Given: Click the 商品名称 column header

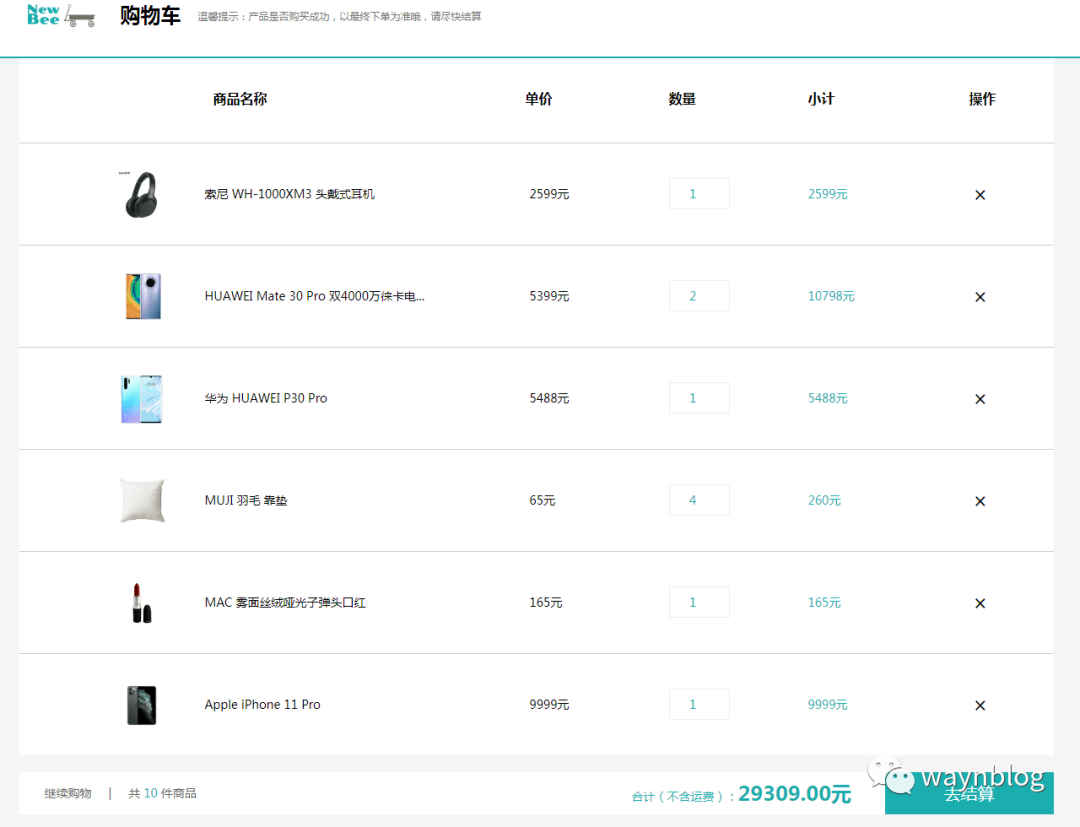Looking at the screenshot, I should pos(240,99).
